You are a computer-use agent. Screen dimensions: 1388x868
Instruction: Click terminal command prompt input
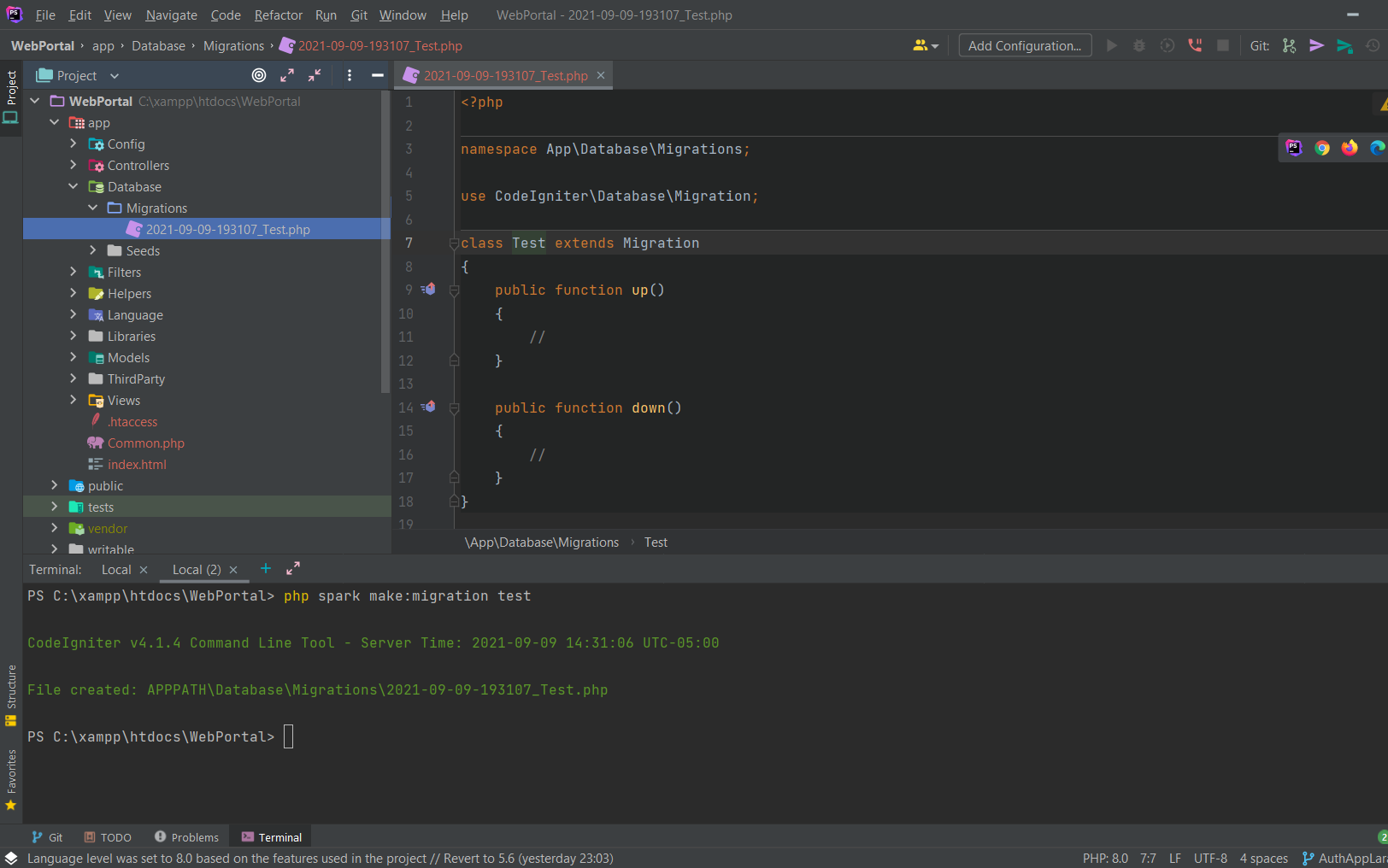[x=288, y=736]
